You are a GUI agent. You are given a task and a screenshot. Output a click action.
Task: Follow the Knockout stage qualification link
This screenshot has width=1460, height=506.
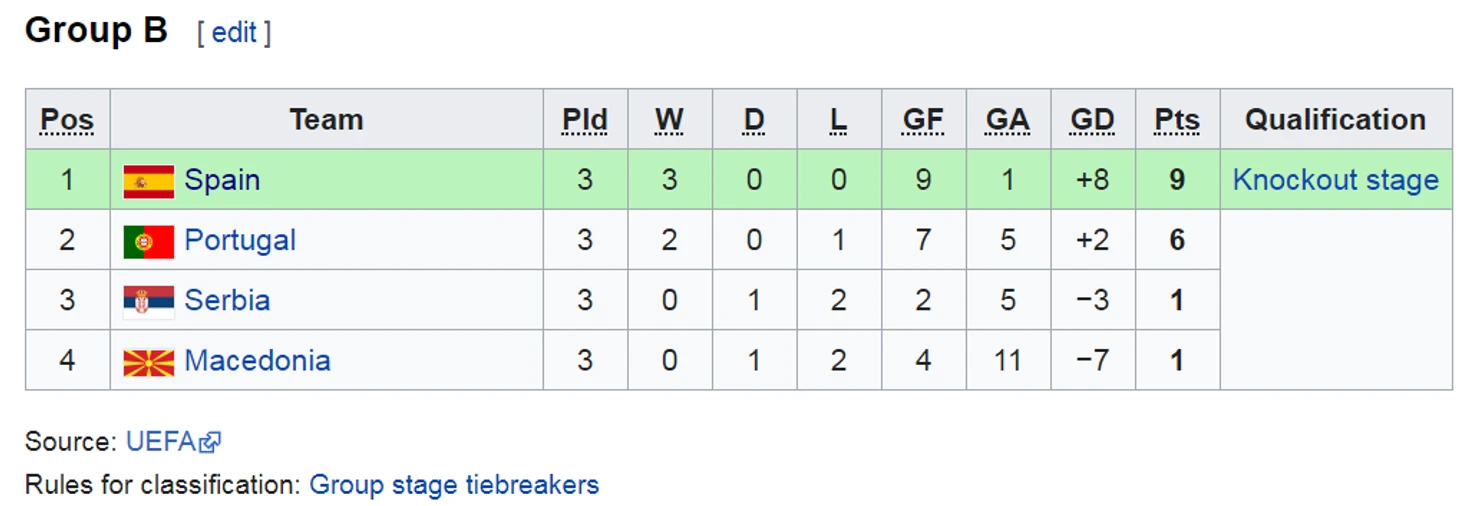(1335, 180)
